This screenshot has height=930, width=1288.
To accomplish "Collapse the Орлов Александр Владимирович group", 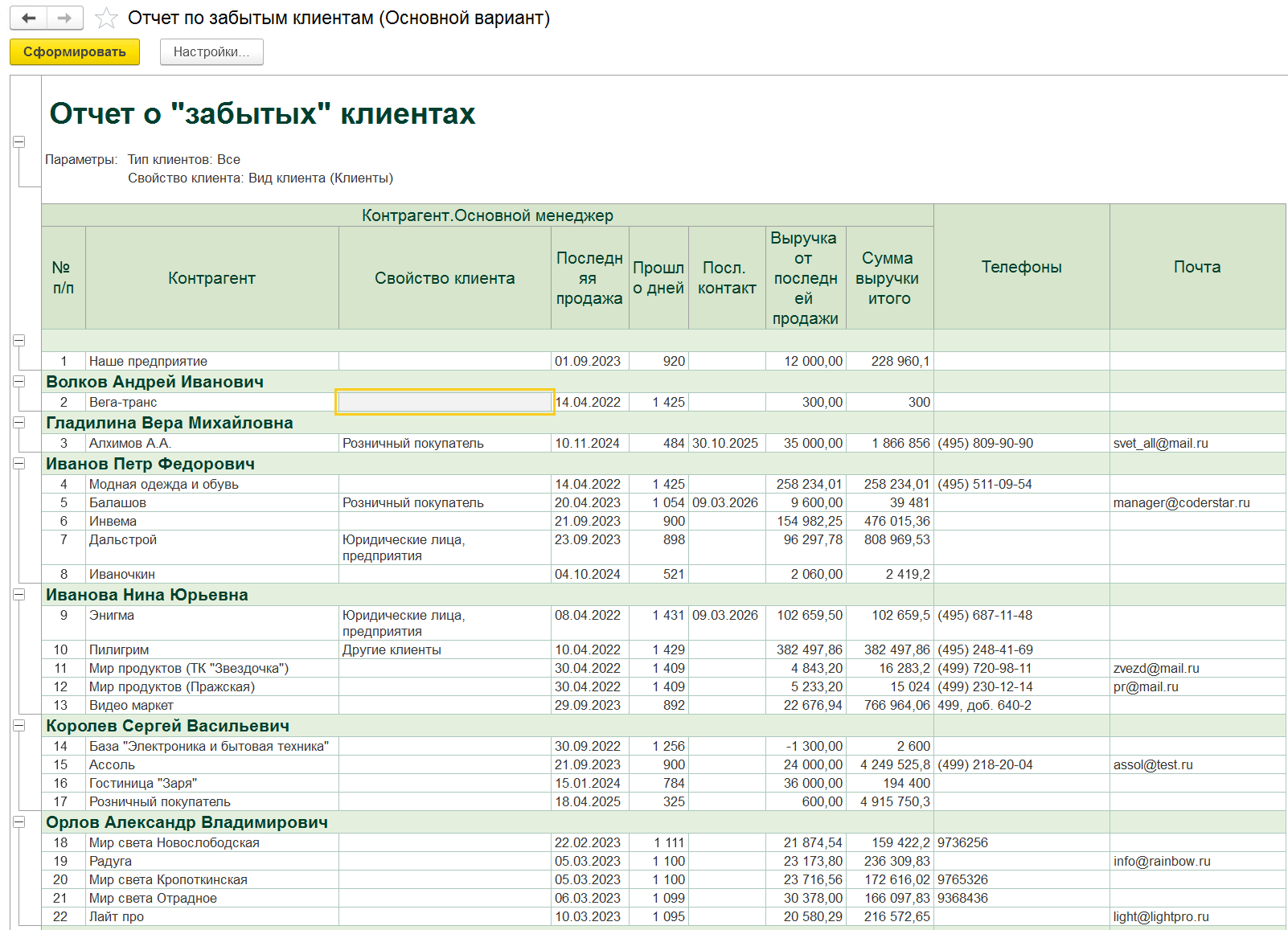I will pos(18,822).
